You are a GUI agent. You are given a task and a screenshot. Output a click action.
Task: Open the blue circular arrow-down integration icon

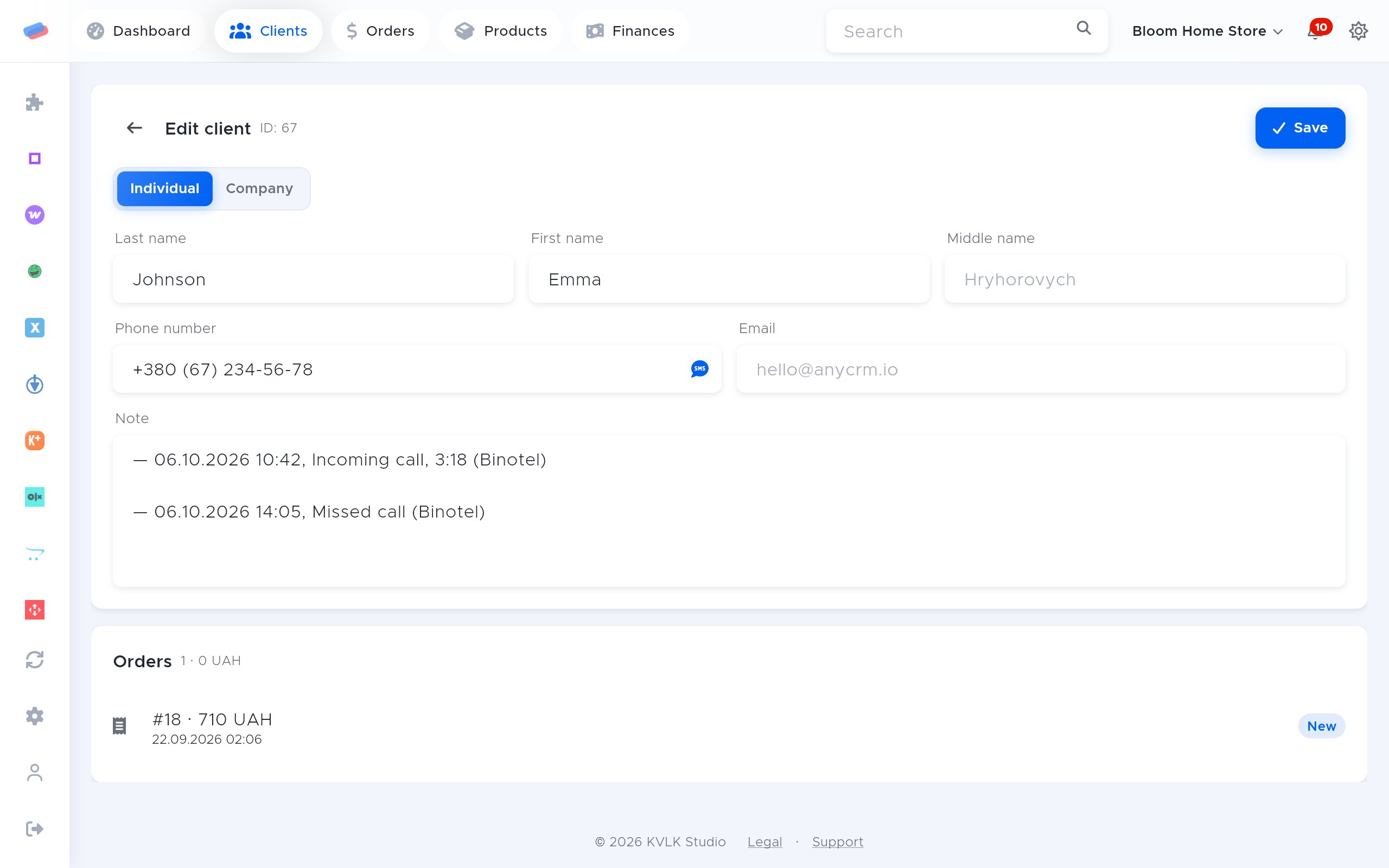(34, 384)
